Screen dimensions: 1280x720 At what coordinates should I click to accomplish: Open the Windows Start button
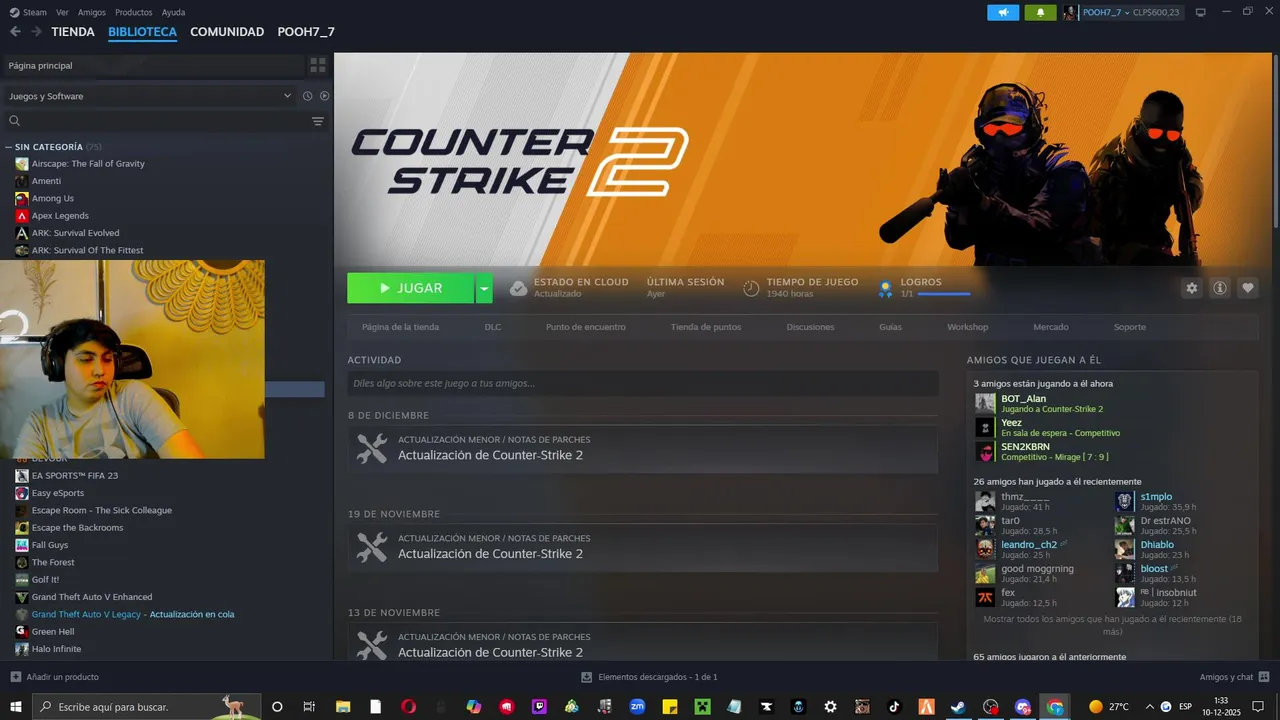point(15,706)
